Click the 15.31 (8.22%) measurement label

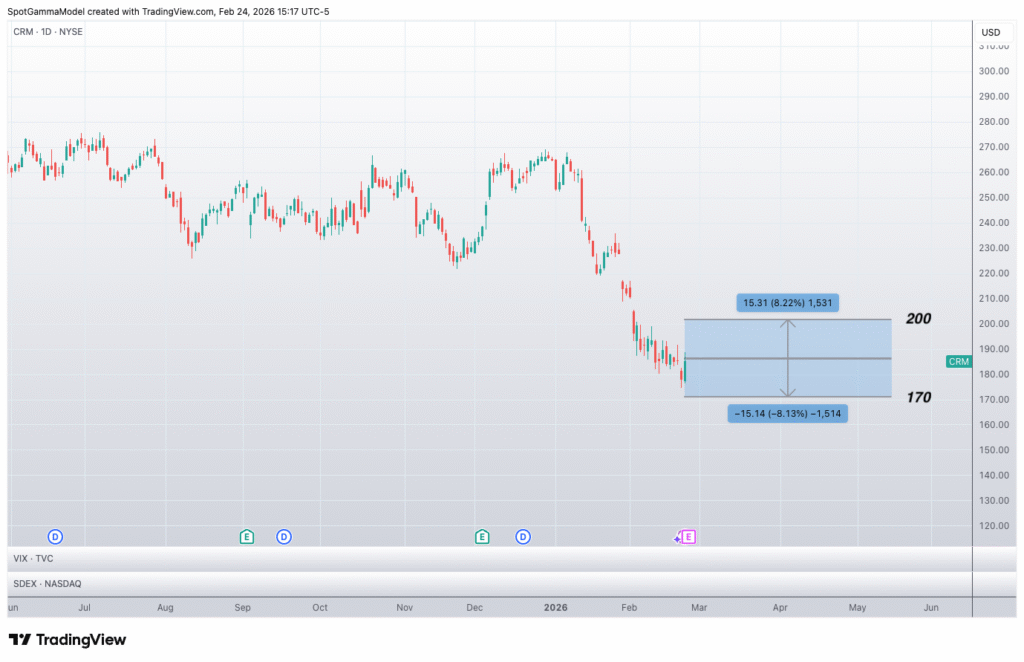click(787, 302)
